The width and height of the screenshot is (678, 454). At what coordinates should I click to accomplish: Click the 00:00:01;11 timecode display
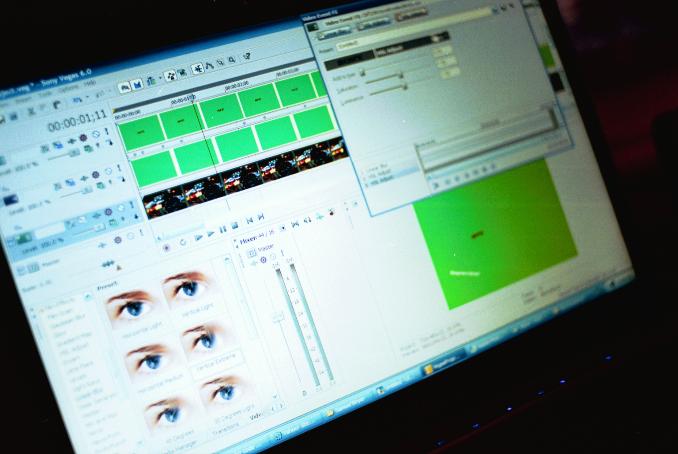[77, 121]
